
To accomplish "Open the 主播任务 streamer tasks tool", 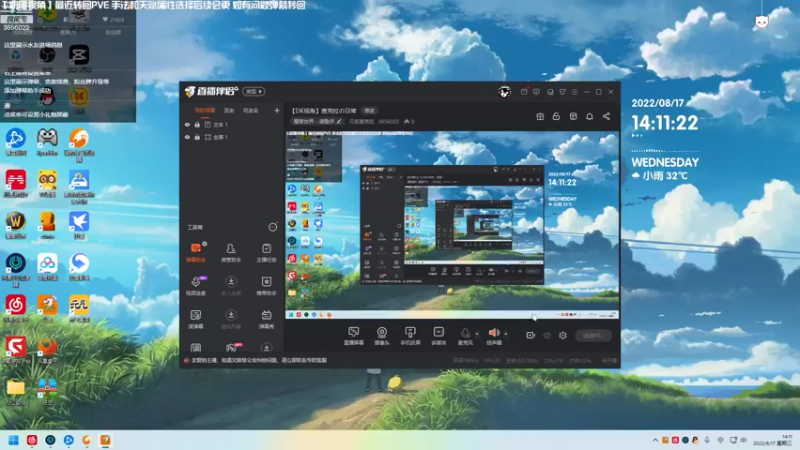I will click(x=266, y=252).
